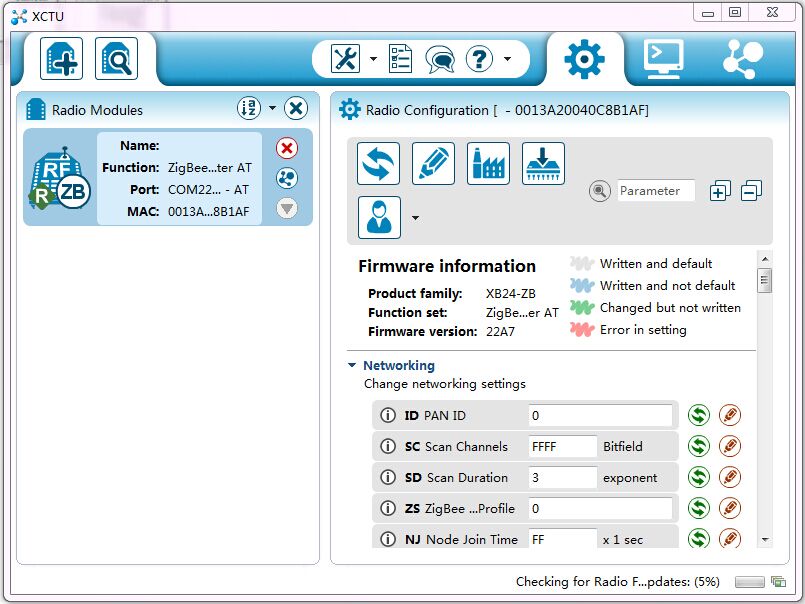Click the scroll down arrow in configuration panel
Screen dimensions: 805x604
(765, 539)
